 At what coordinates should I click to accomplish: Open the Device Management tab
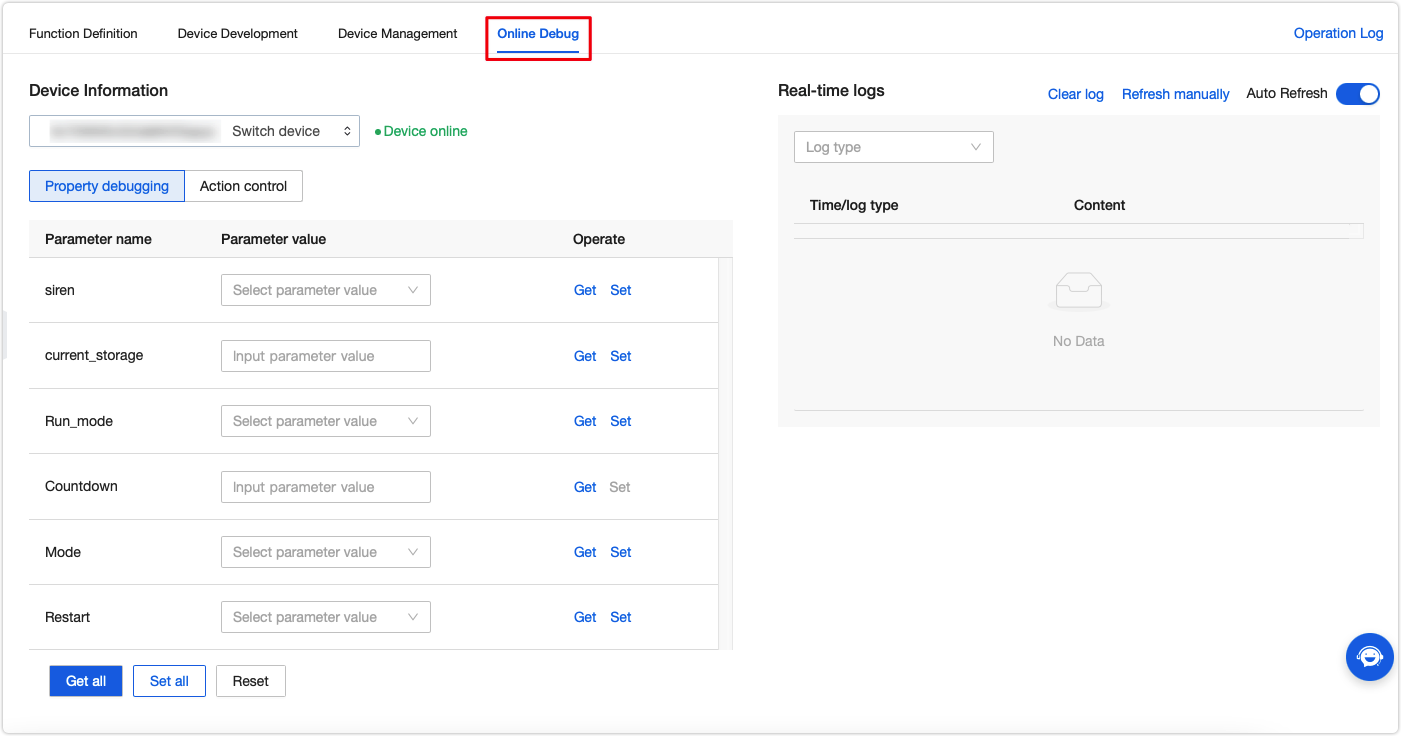[397, 34]
